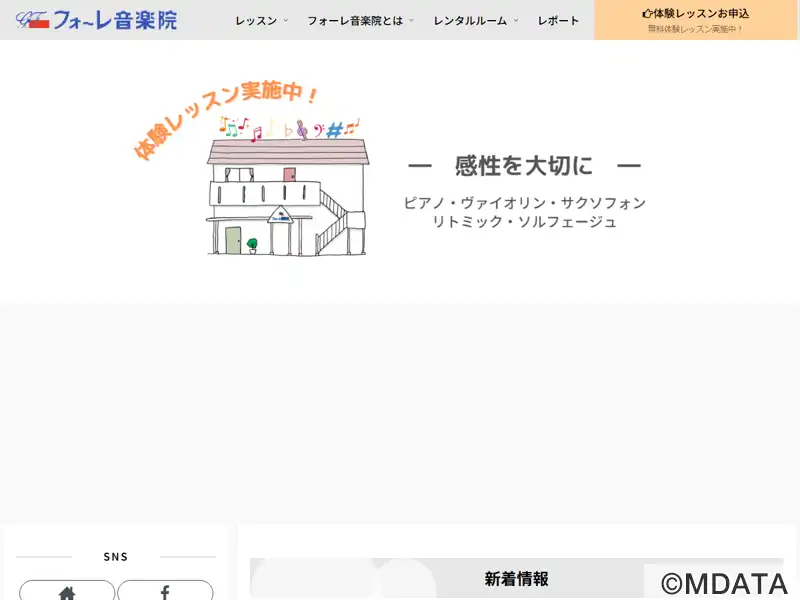Open the Facebook icon button under SNS

[x=165, y=590]
